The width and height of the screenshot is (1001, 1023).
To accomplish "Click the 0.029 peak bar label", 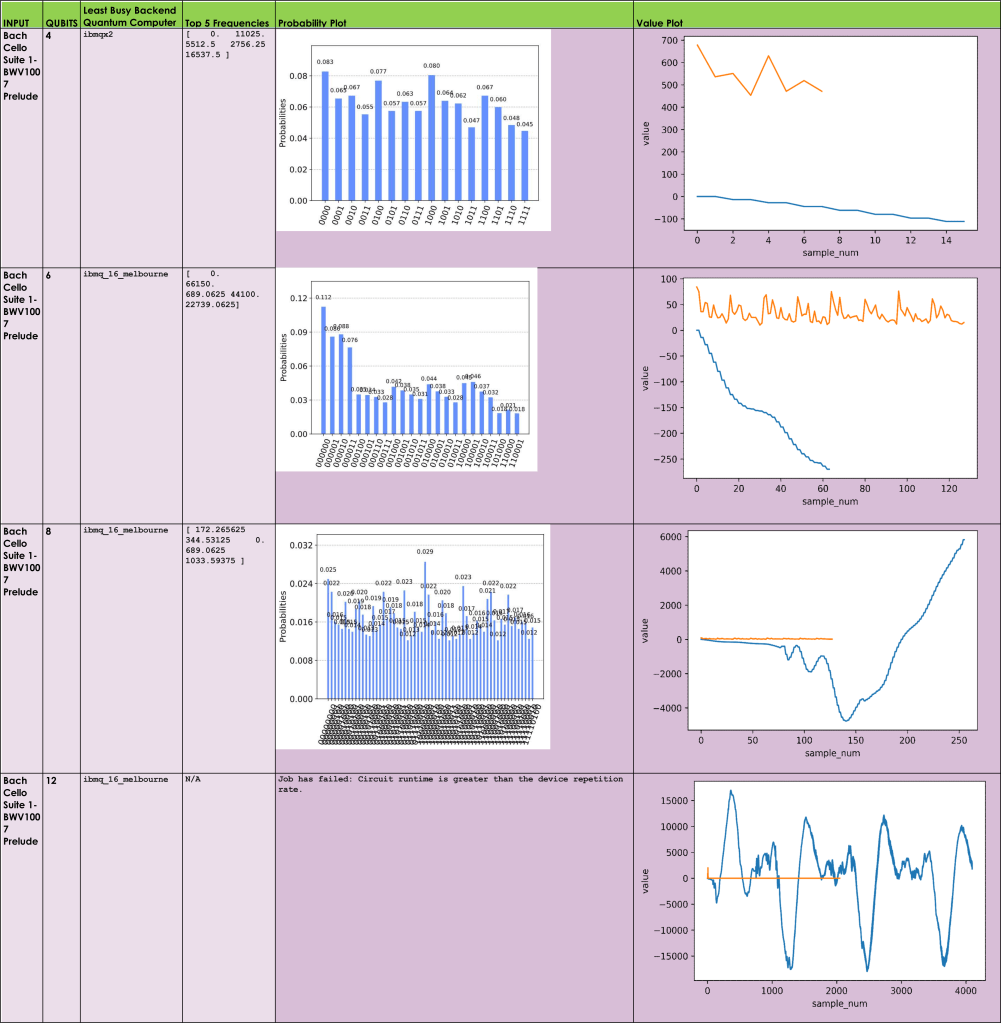I will click(x=425, y=552).
